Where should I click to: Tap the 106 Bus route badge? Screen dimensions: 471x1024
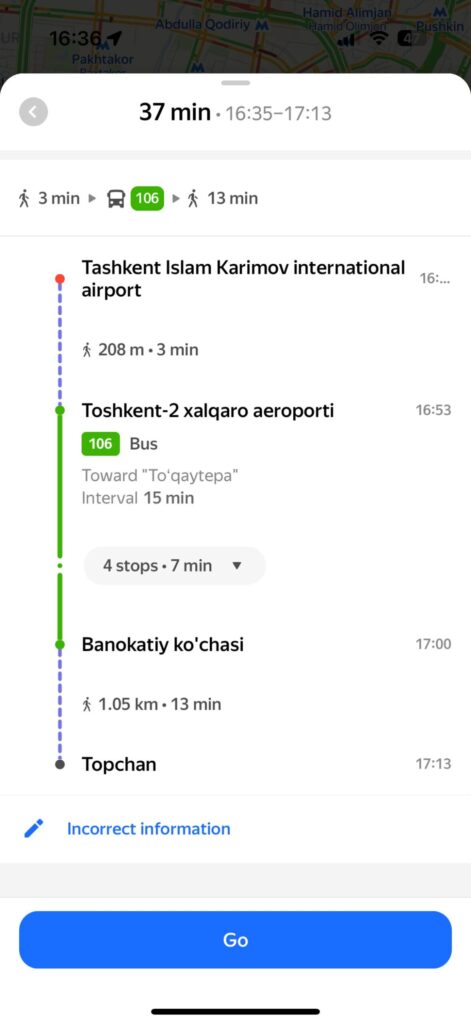[x=101, y=444]
